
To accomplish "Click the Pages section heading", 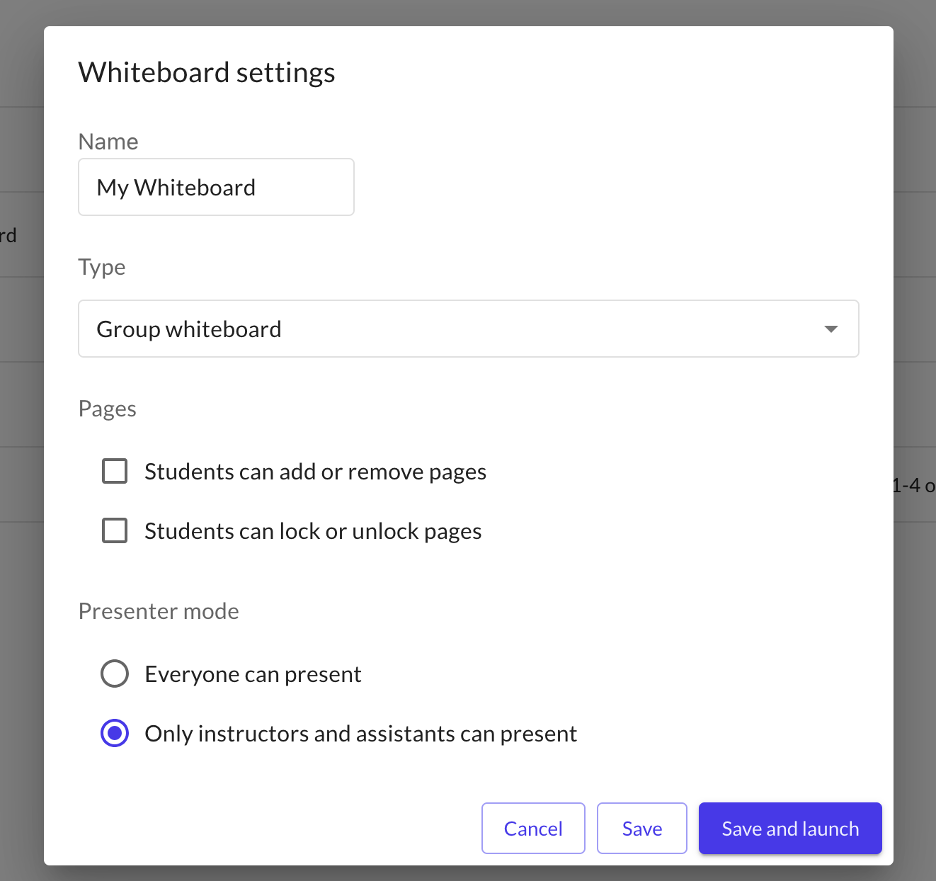I will pyautogui.click(x=107, y=409).
